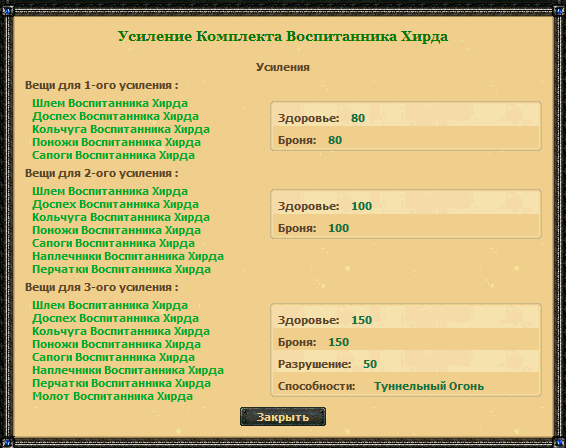This screenshot has height=448, width=566.
Task: Select Кольчуга Воспитанника Хирда under 1-ого усиления
Action: tap(121, 129)
